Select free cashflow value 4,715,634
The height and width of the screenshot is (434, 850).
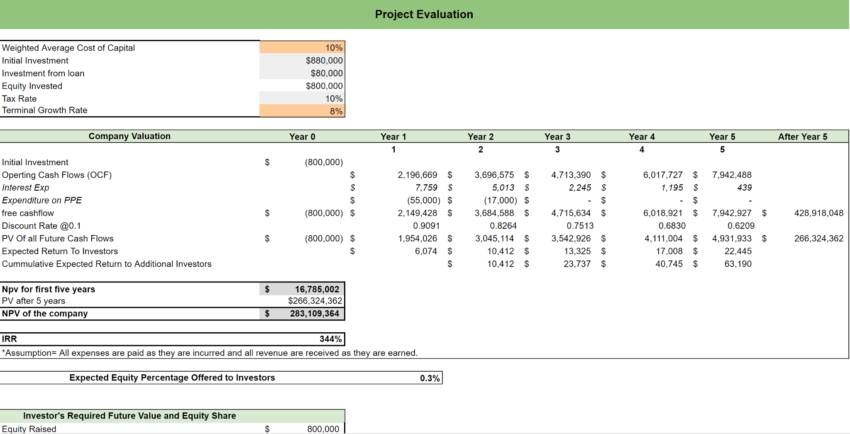click(x=571, y=213)
